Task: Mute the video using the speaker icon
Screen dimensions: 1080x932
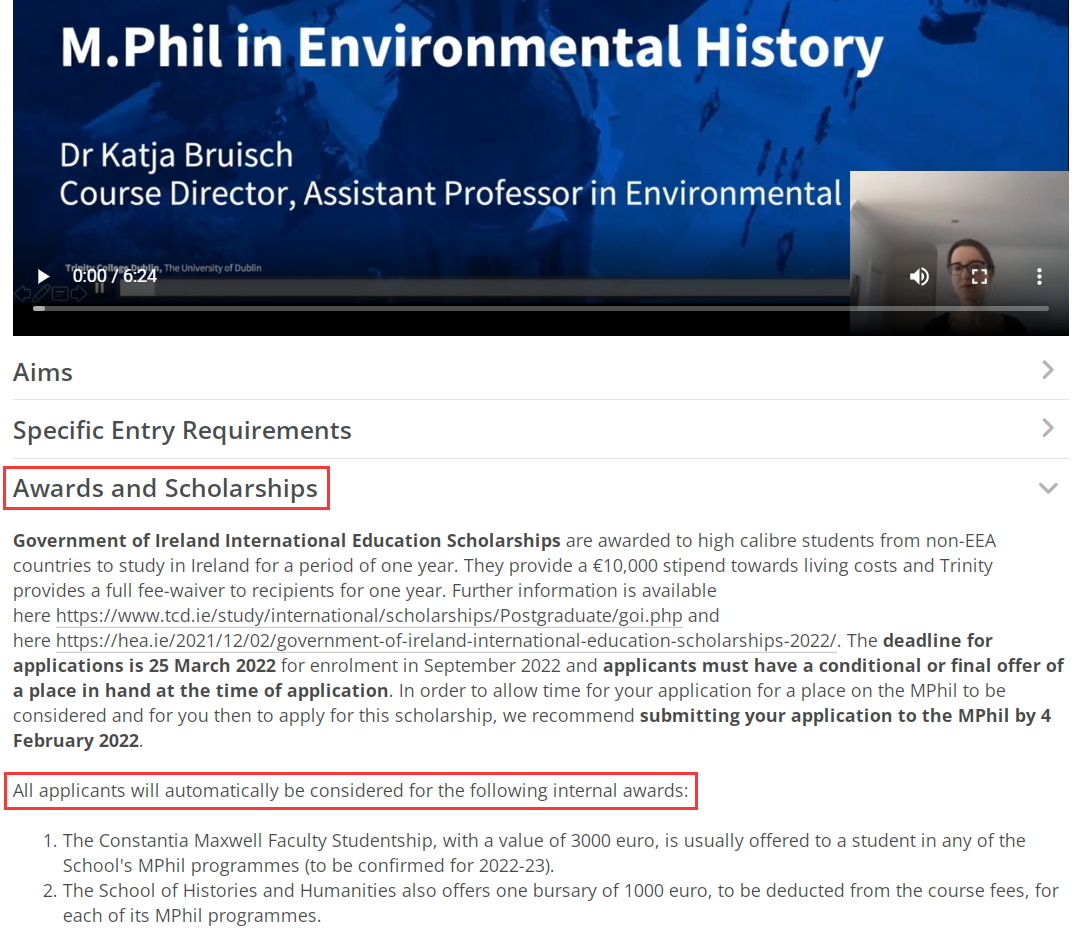Action: coord(919,276)
